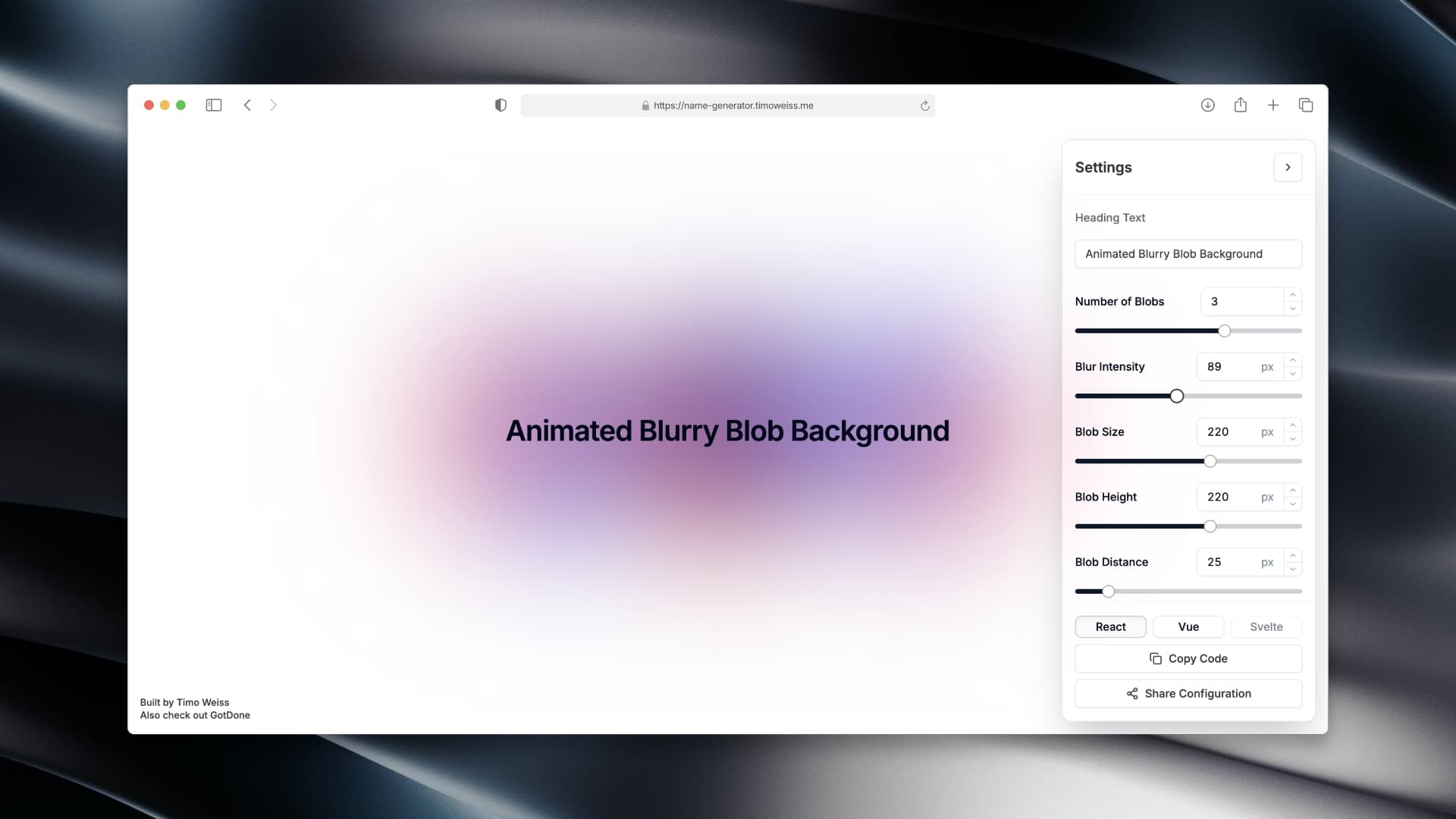
Task: Open the Privacy Report shield
Action: pyautogui.click(x=500, y=105)
